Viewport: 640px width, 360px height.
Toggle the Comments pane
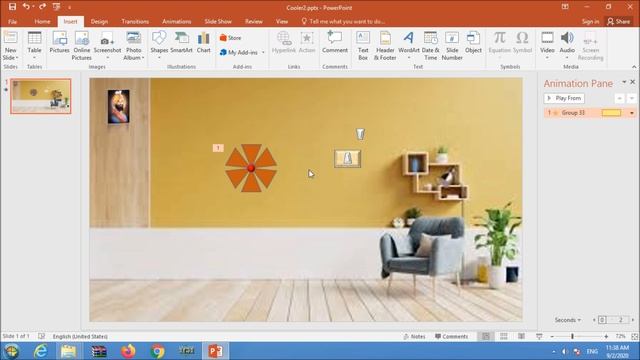click(451, 336)
